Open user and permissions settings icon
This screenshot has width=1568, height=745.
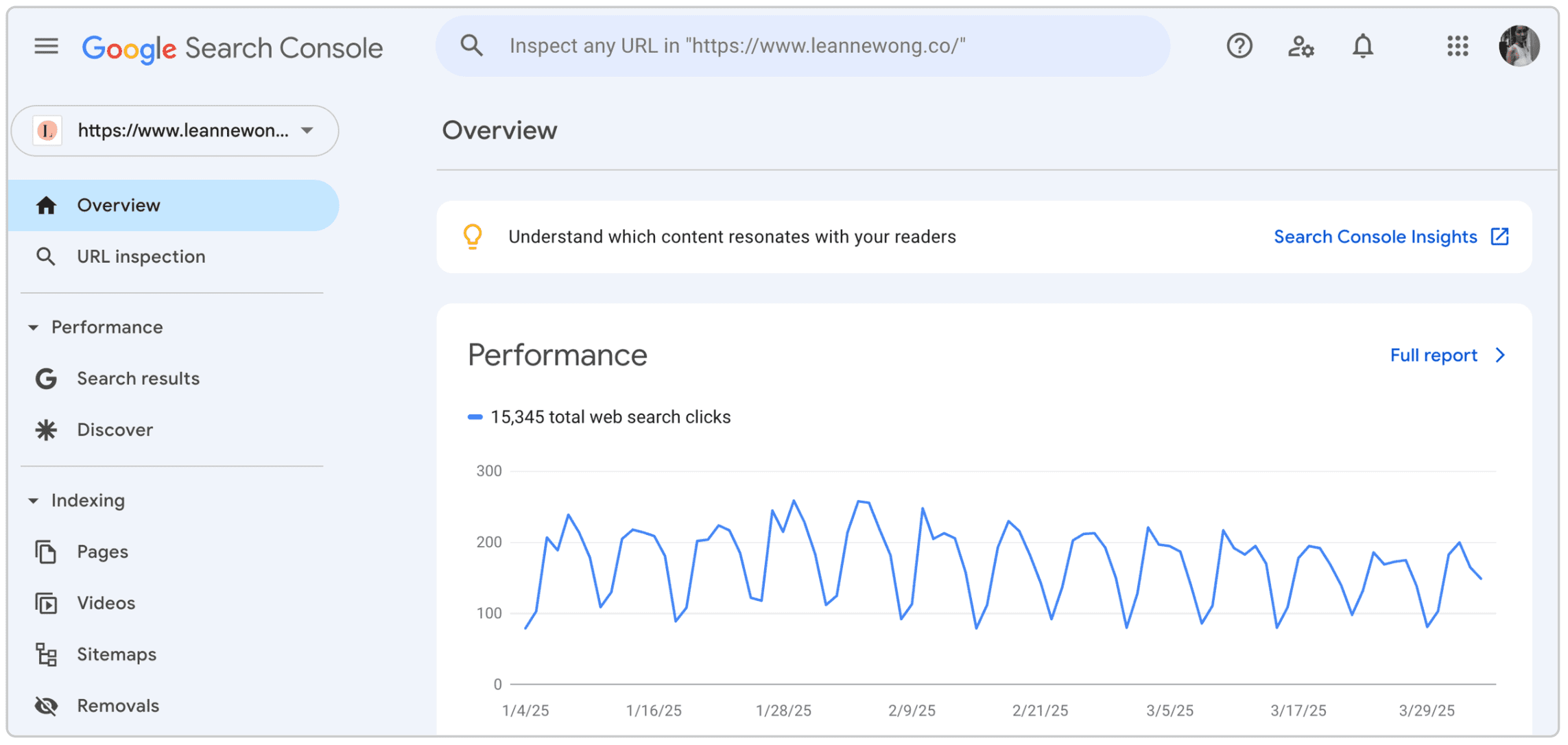[x=1300, y=46]
